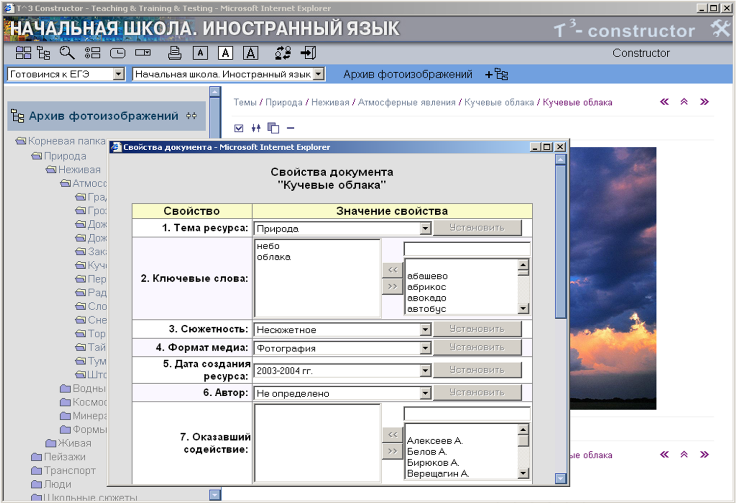Toggle the checkmark select icon above image
Viewport: 736px width, 503px height.
coord(238,128)
